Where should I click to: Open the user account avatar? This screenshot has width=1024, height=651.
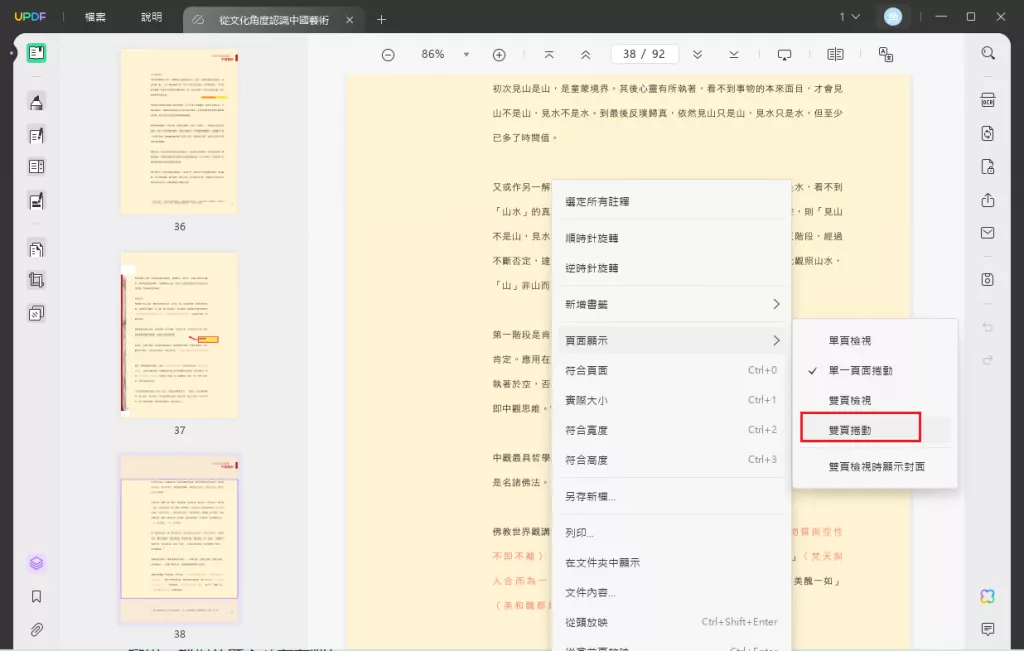[x=893, y=17]
